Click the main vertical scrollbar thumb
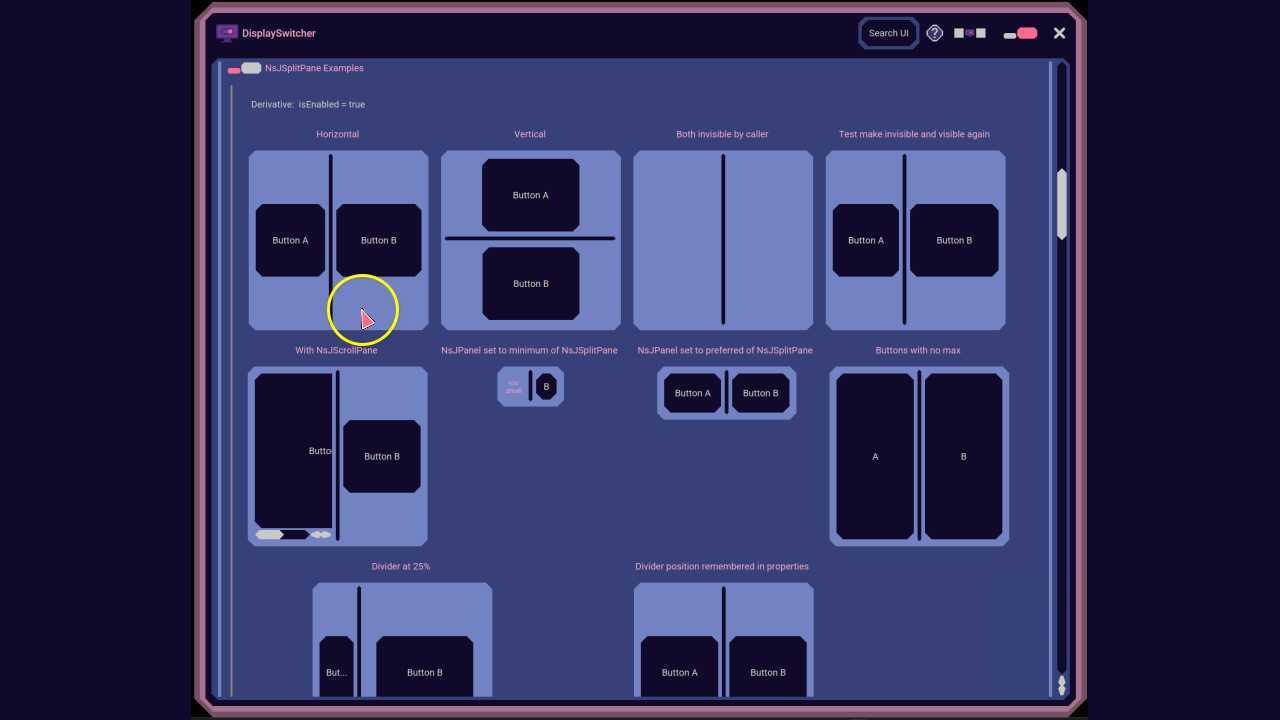The height and width of the screenshot is (720, 1280). click(1062, 204)
